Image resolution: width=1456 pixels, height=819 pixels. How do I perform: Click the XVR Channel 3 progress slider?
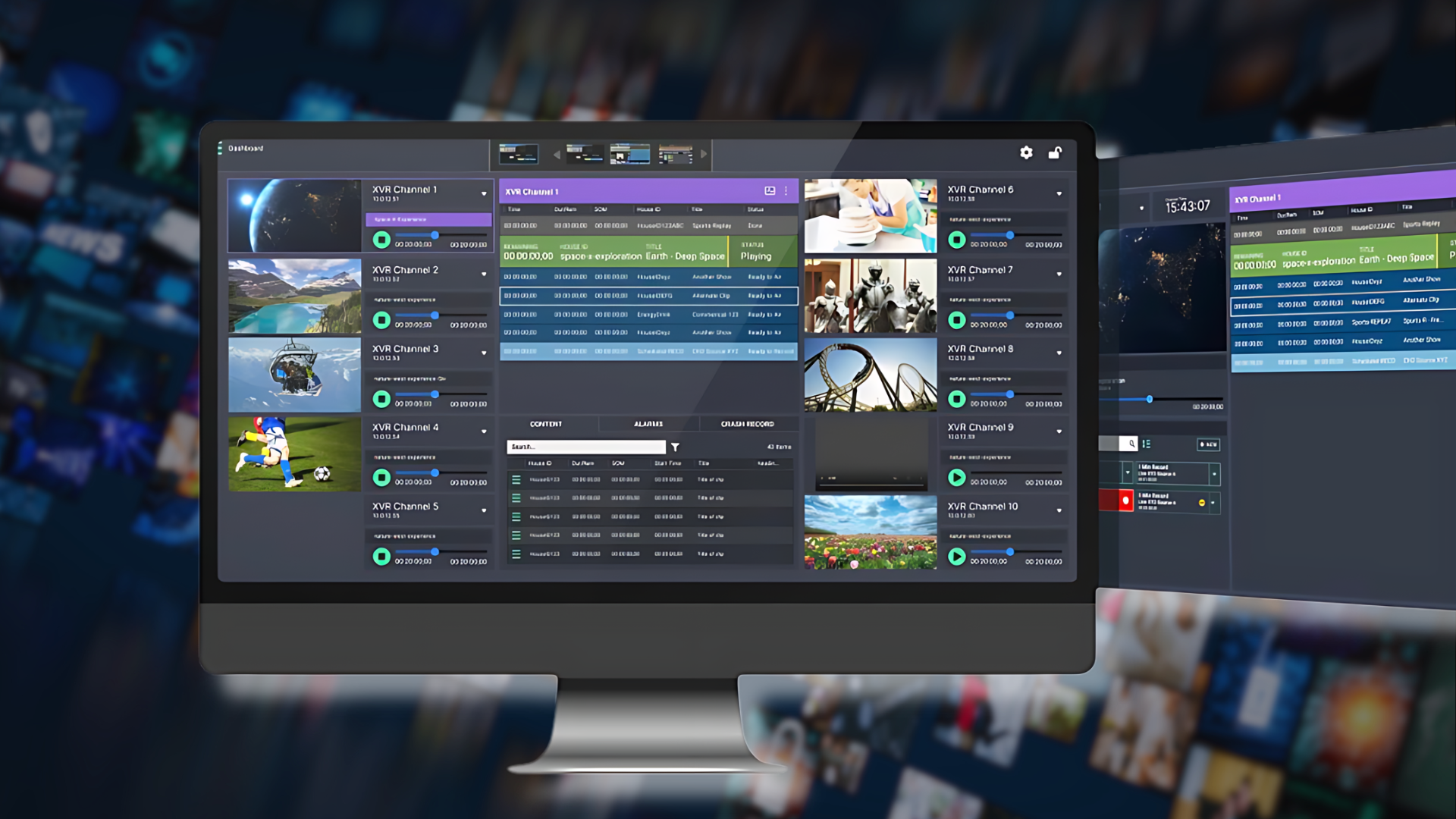coord(435,394)
